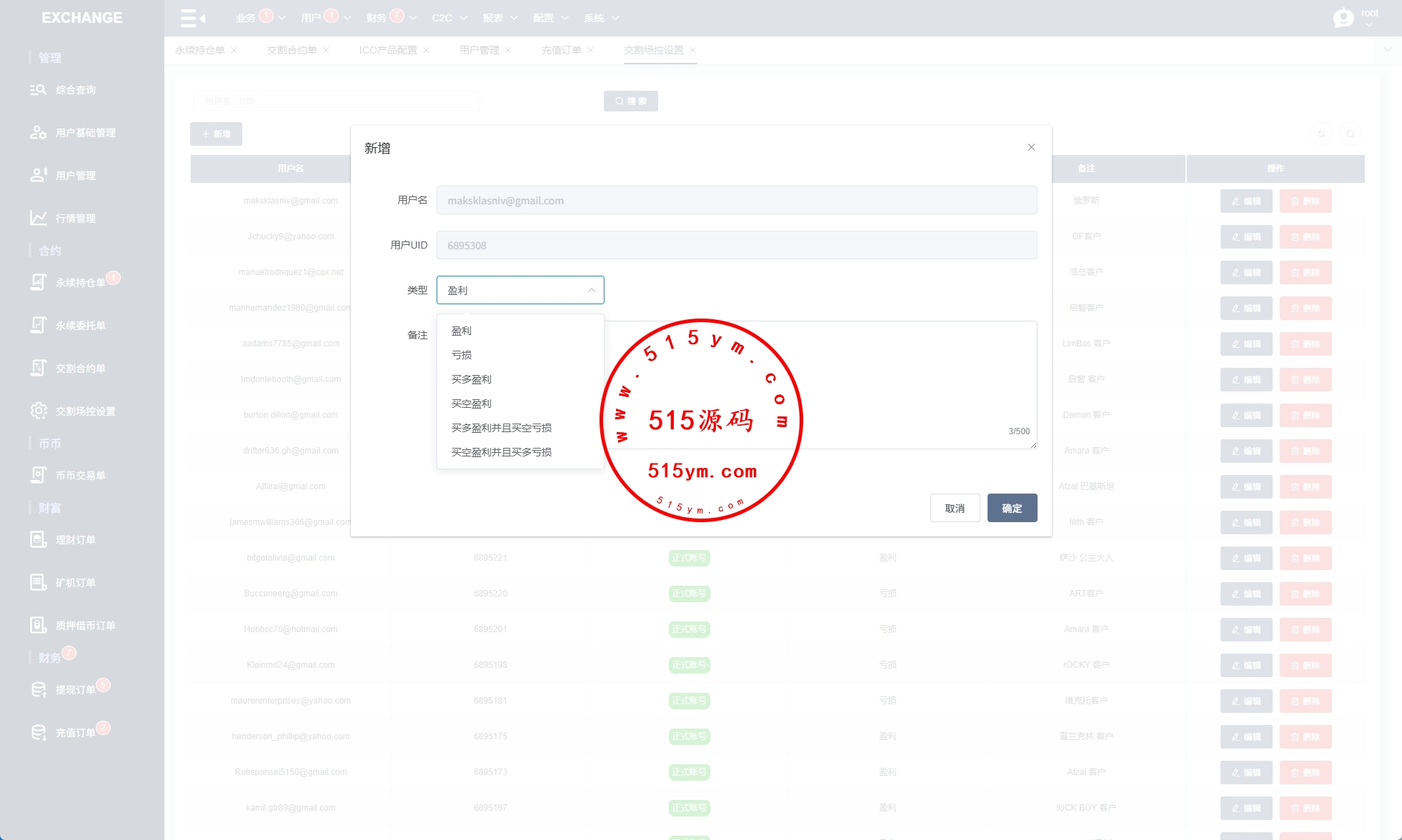
Task: Close the 充值订单 tab
Action: pos(590,50)
